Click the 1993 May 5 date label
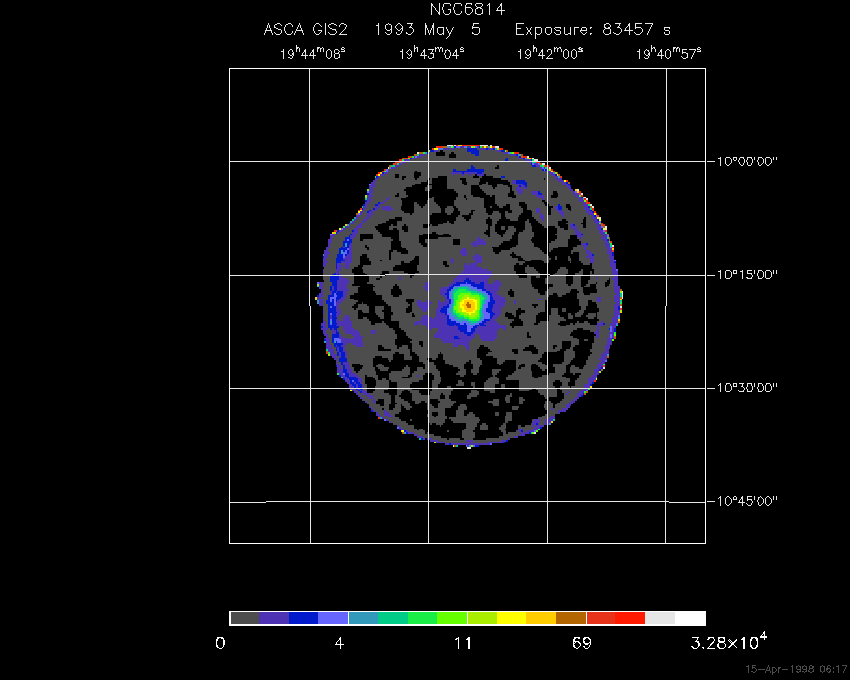The image size is (850, 680). click(427, 29)
